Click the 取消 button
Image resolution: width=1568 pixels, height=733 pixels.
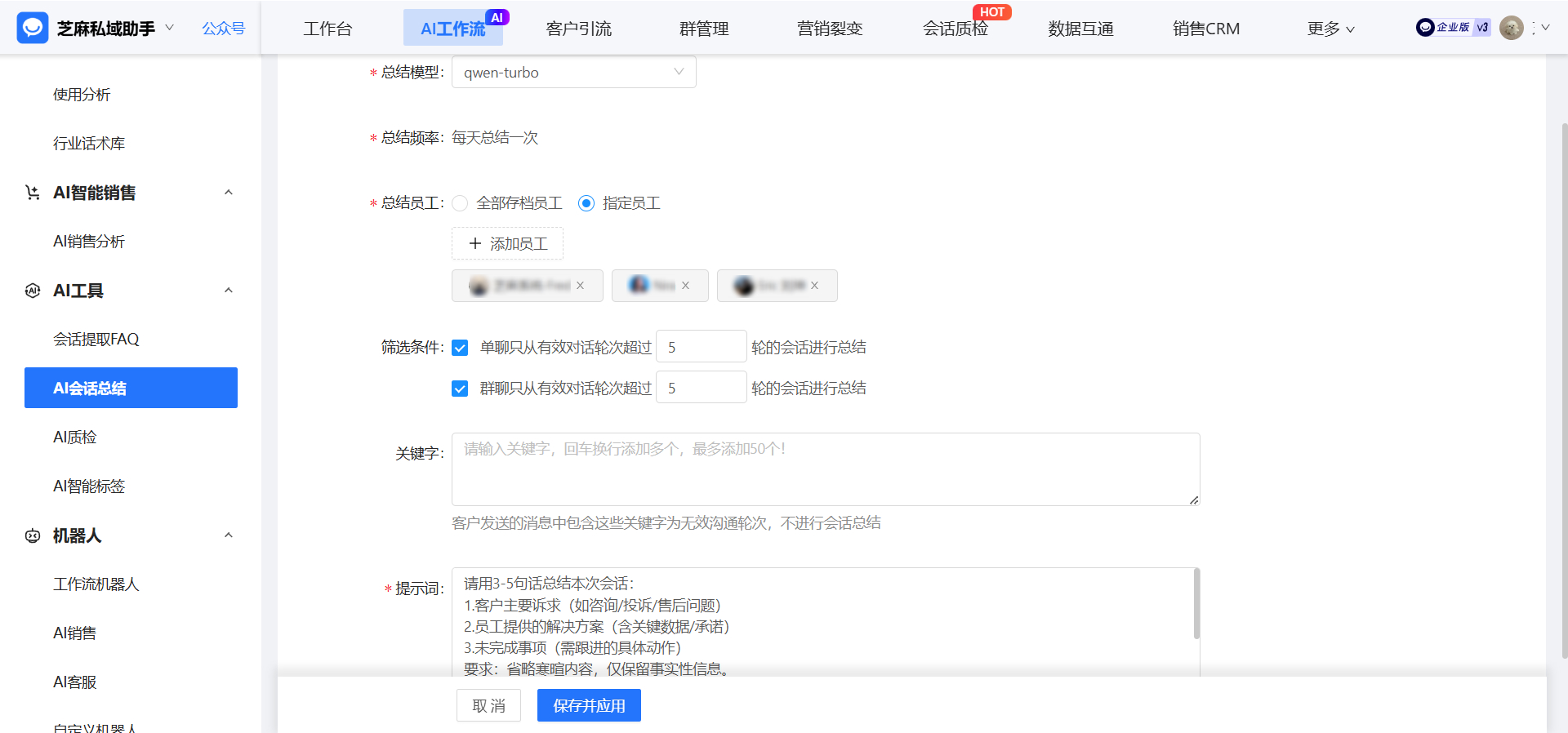(x=488, y=705)
